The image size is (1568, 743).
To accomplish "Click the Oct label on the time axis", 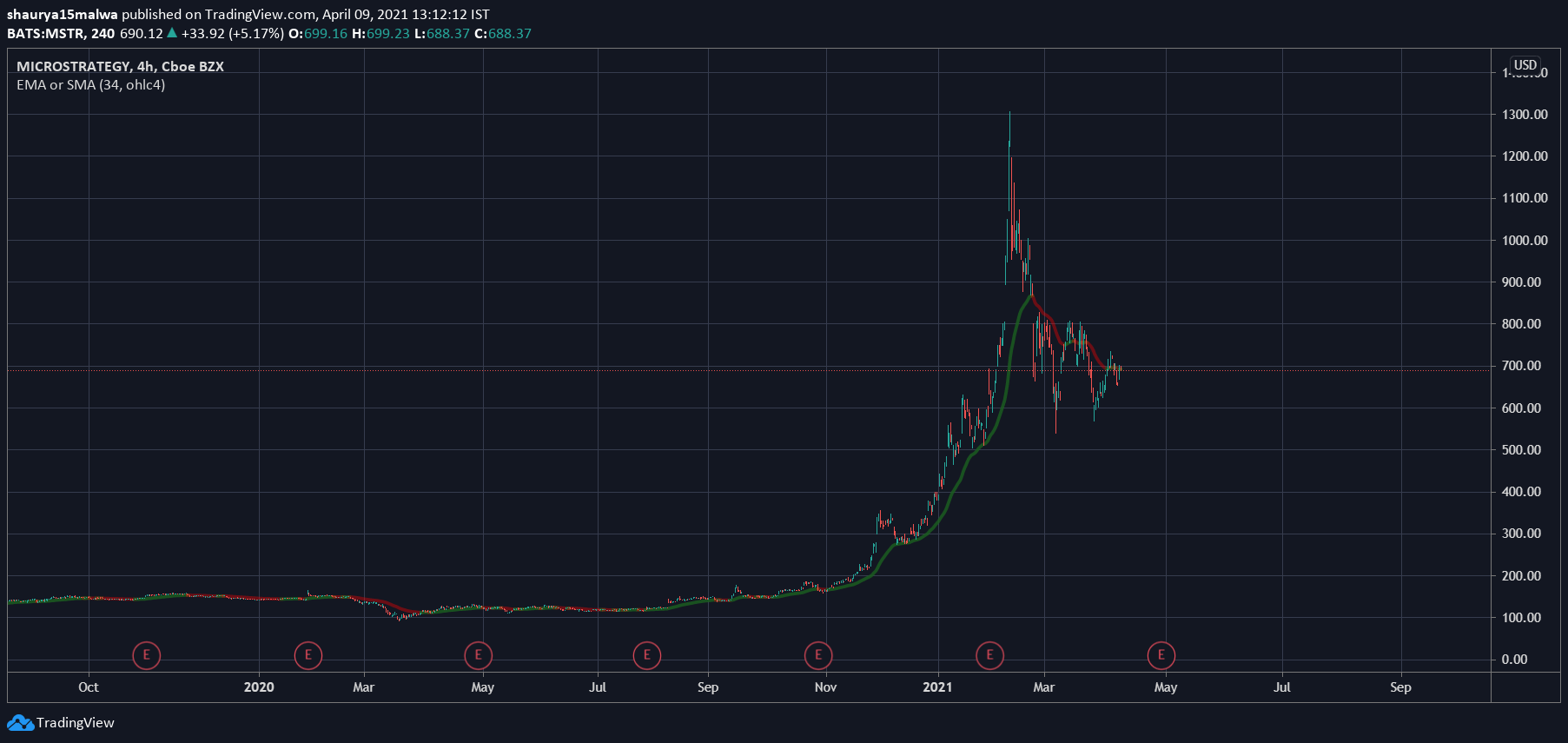I will 88,687.
